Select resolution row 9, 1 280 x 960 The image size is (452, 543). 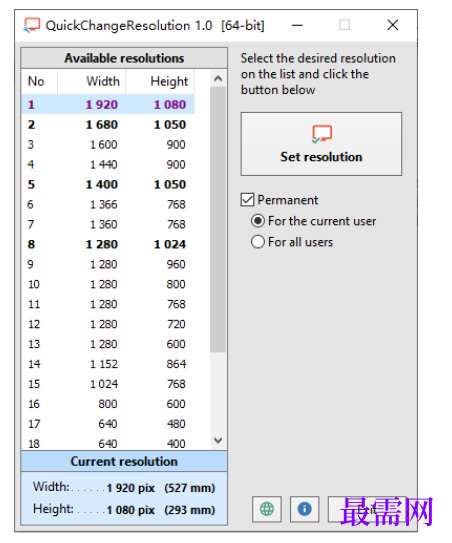[108, 264]
